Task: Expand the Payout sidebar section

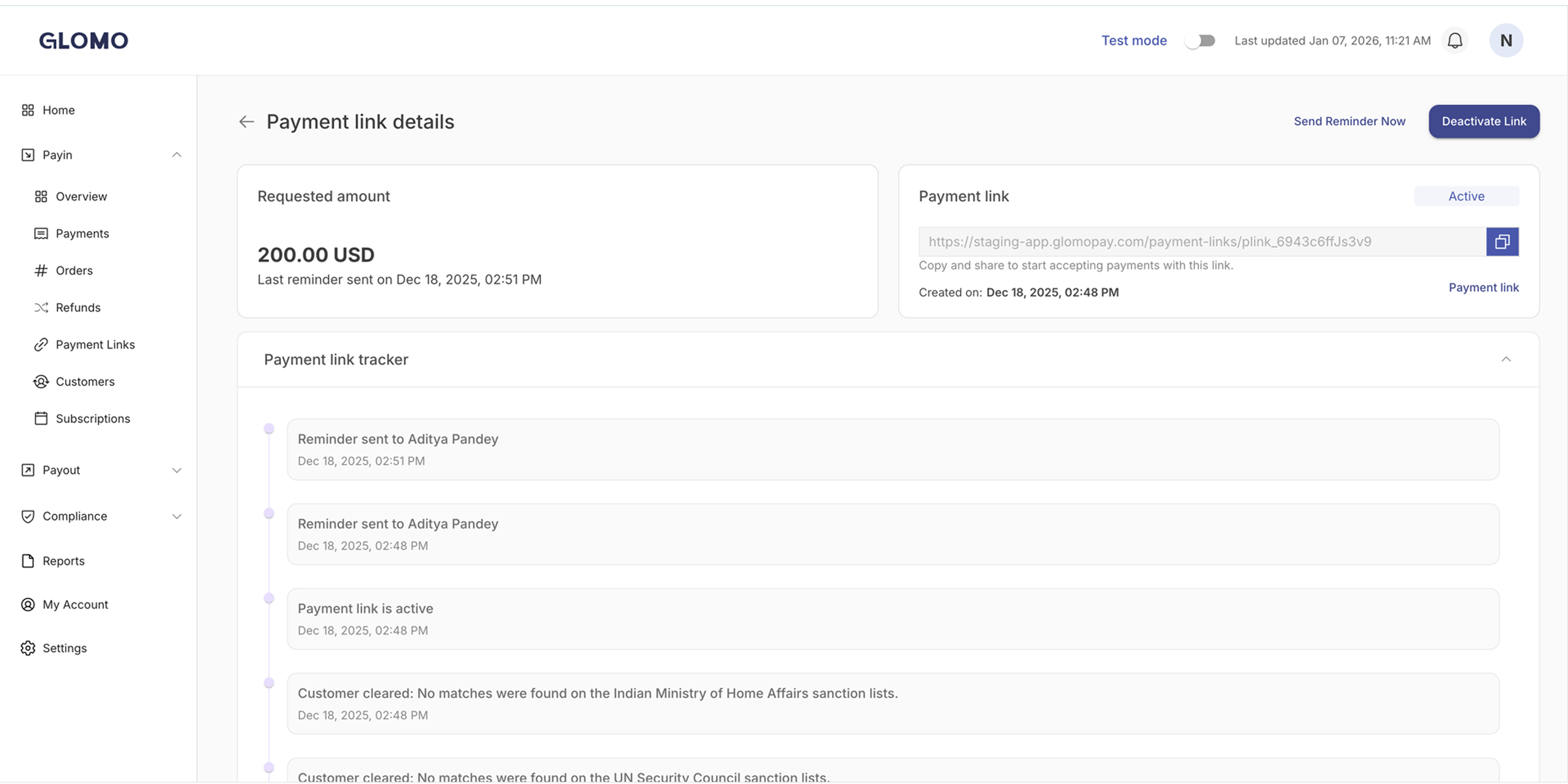Action: 176,470
